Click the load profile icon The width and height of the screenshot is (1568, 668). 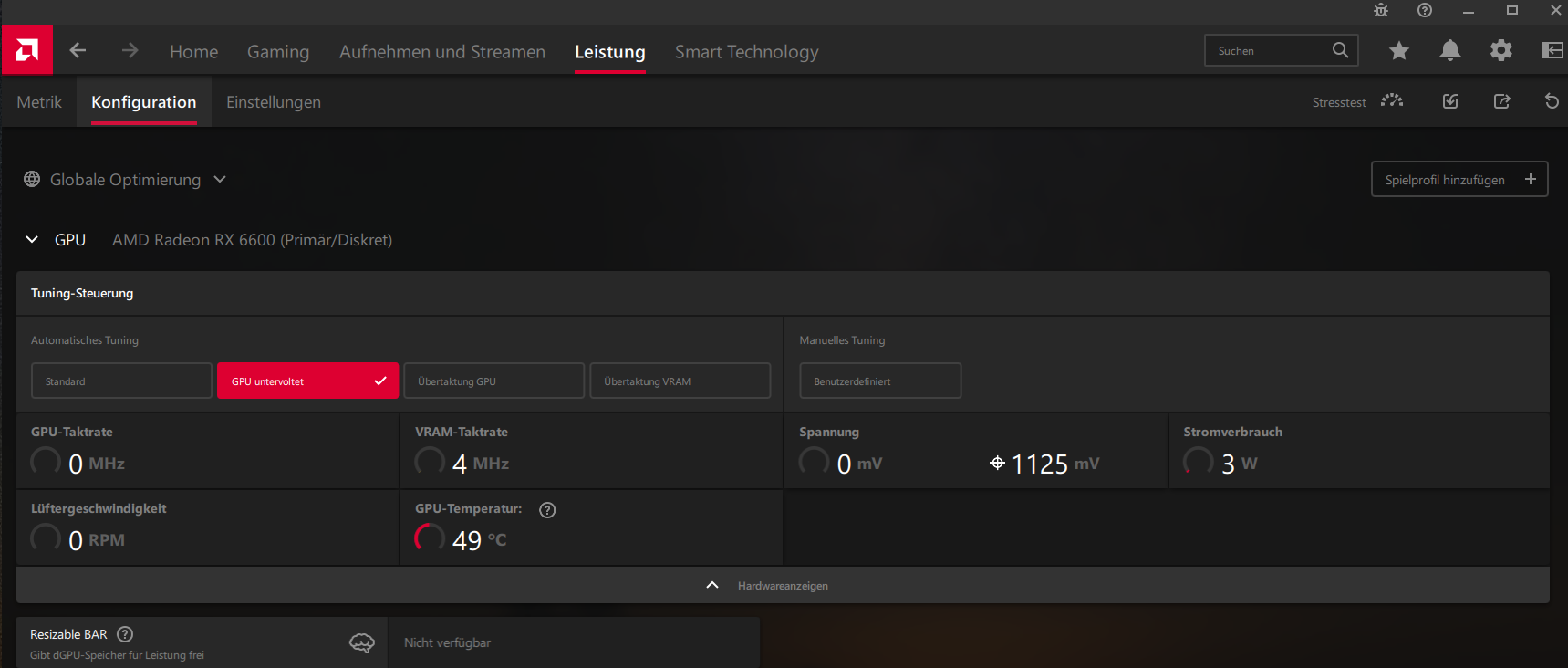tap(1450, 101)
